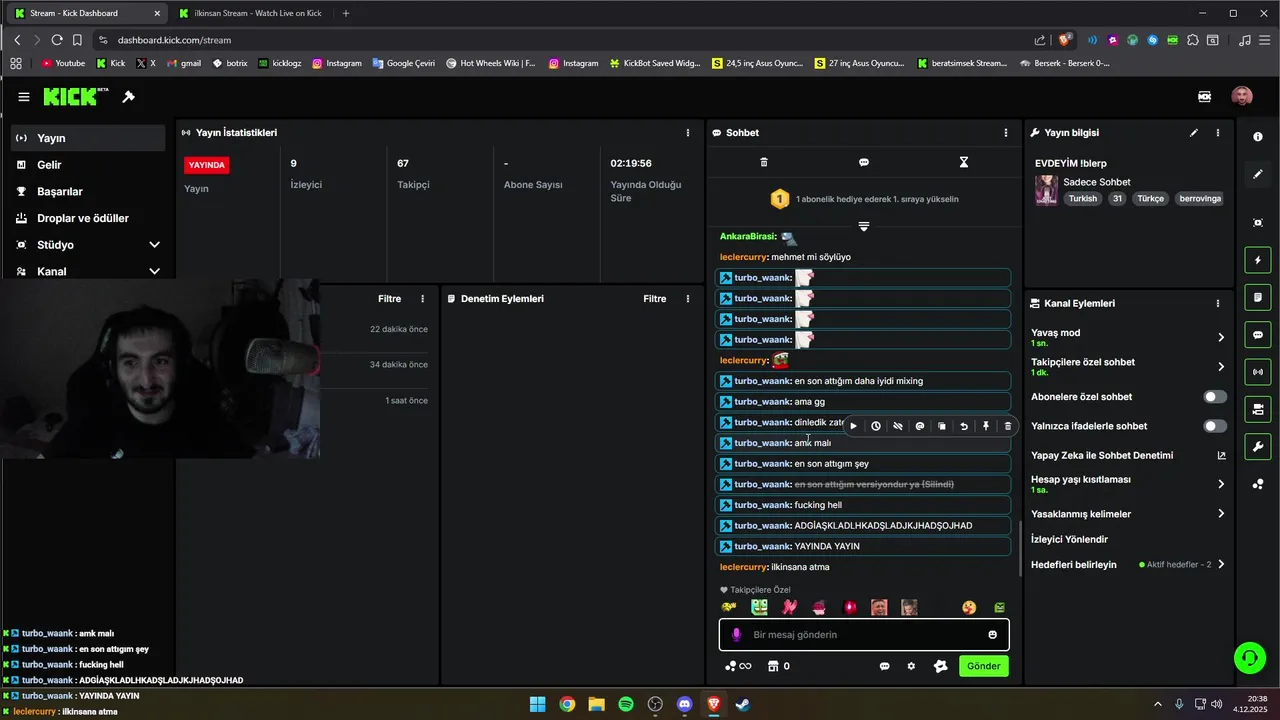Expand Takipçilere özel sohbet settings
The height and width of the screenshot is (720, 1280).
tap(1128, 366)
